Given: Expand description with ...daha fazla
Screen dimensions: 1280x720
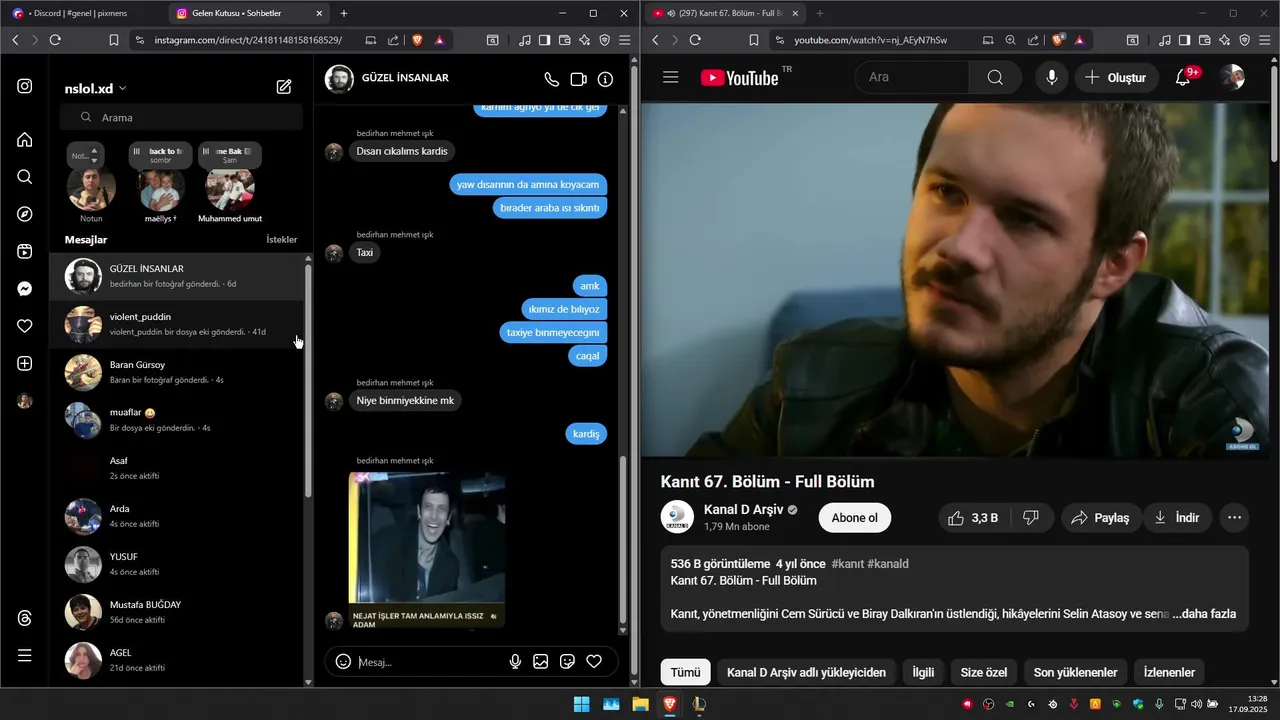Looking at the screenshot, I should coord(1204,614).
